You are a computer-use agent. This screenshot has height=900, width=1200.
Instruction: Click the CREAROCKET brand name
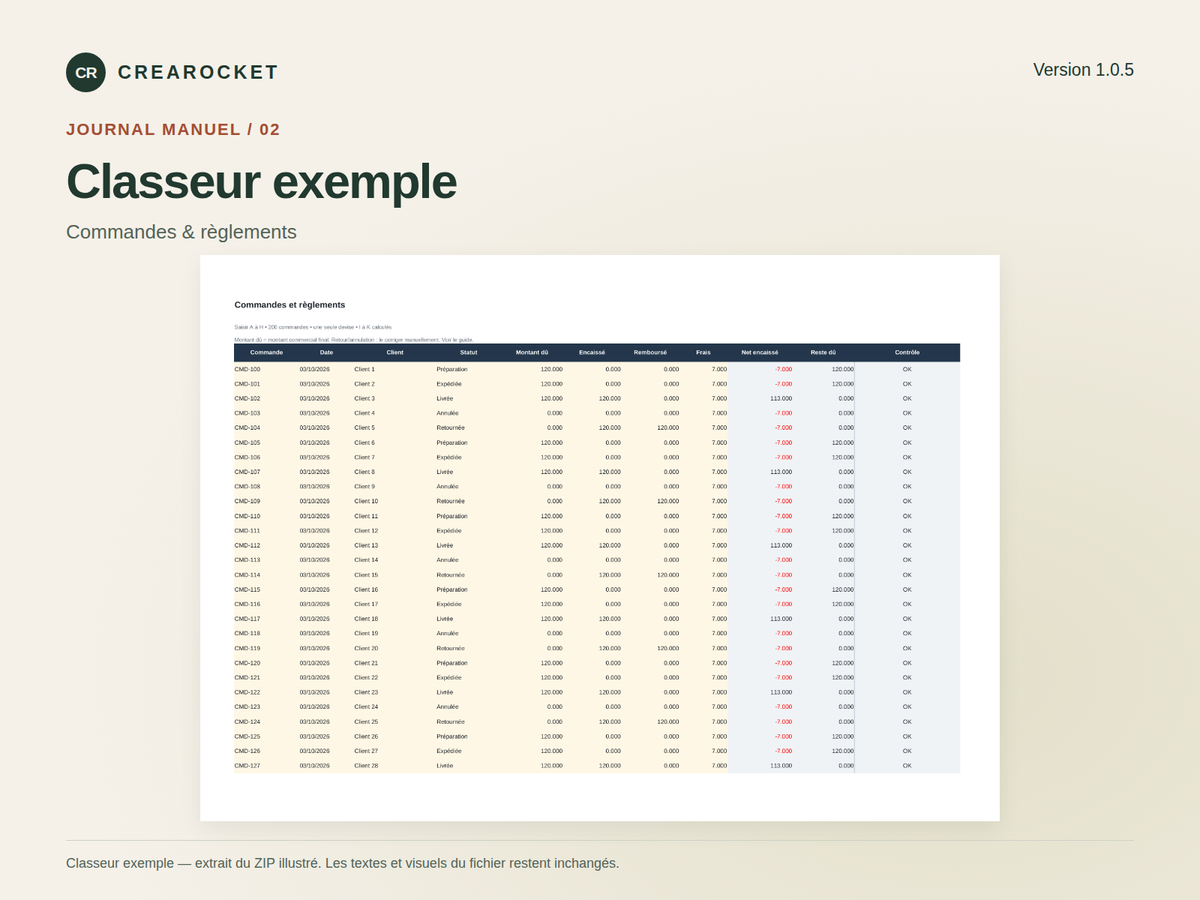coord(198,72)
